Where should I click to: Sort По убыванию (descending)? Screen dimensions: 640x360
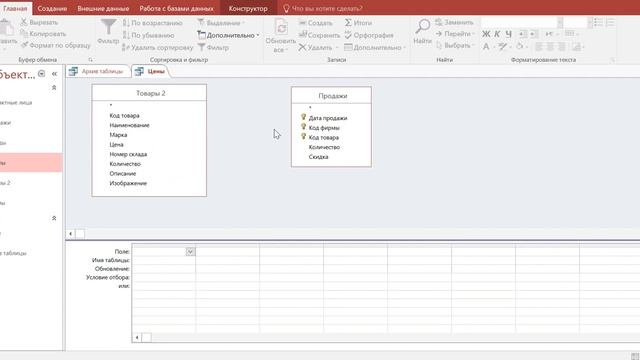pyautogui.click(x=149, y=35)
